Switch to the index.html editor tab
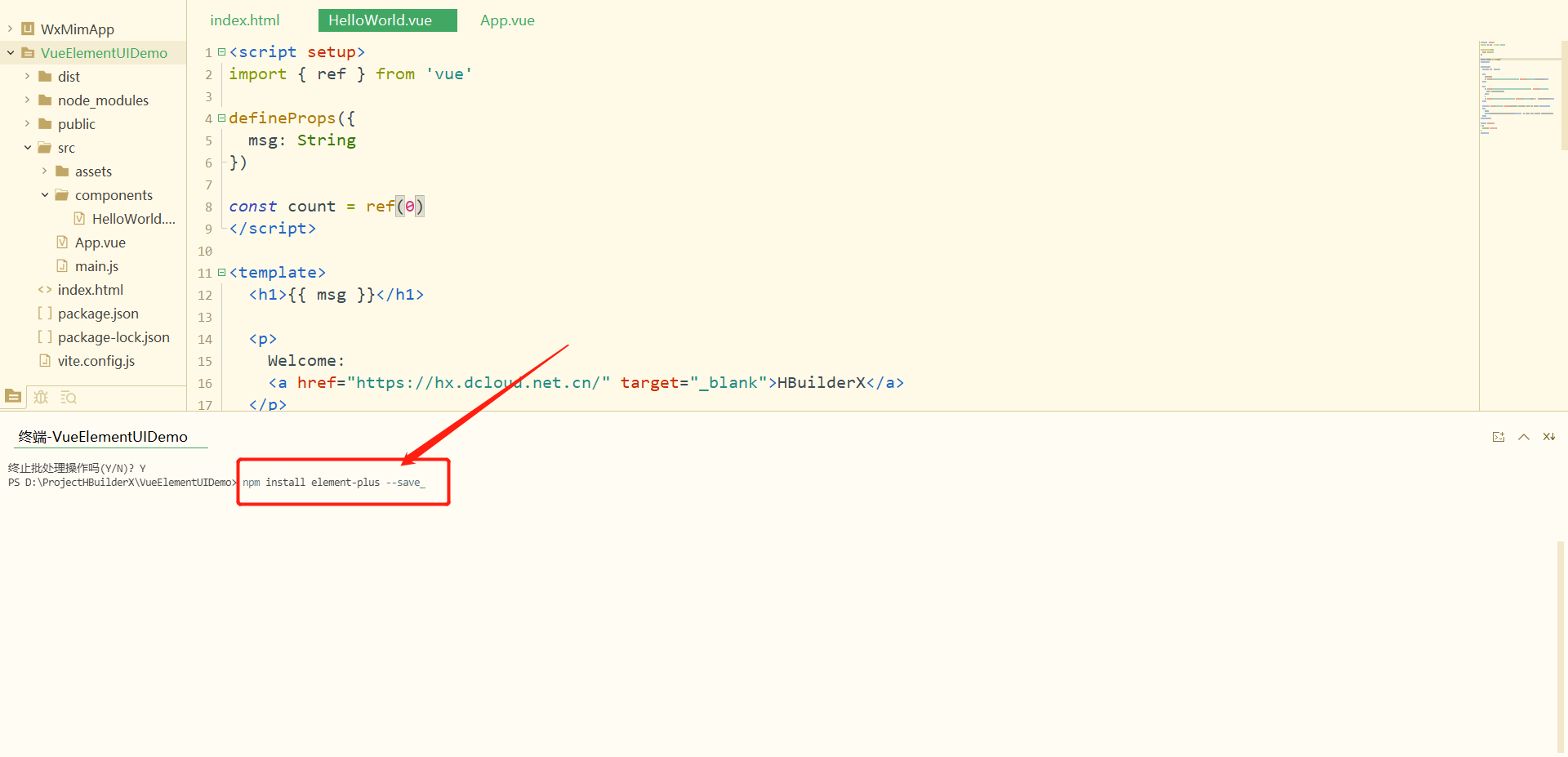The height and width of the screenshot is (757, 1568). click(245, 20)
